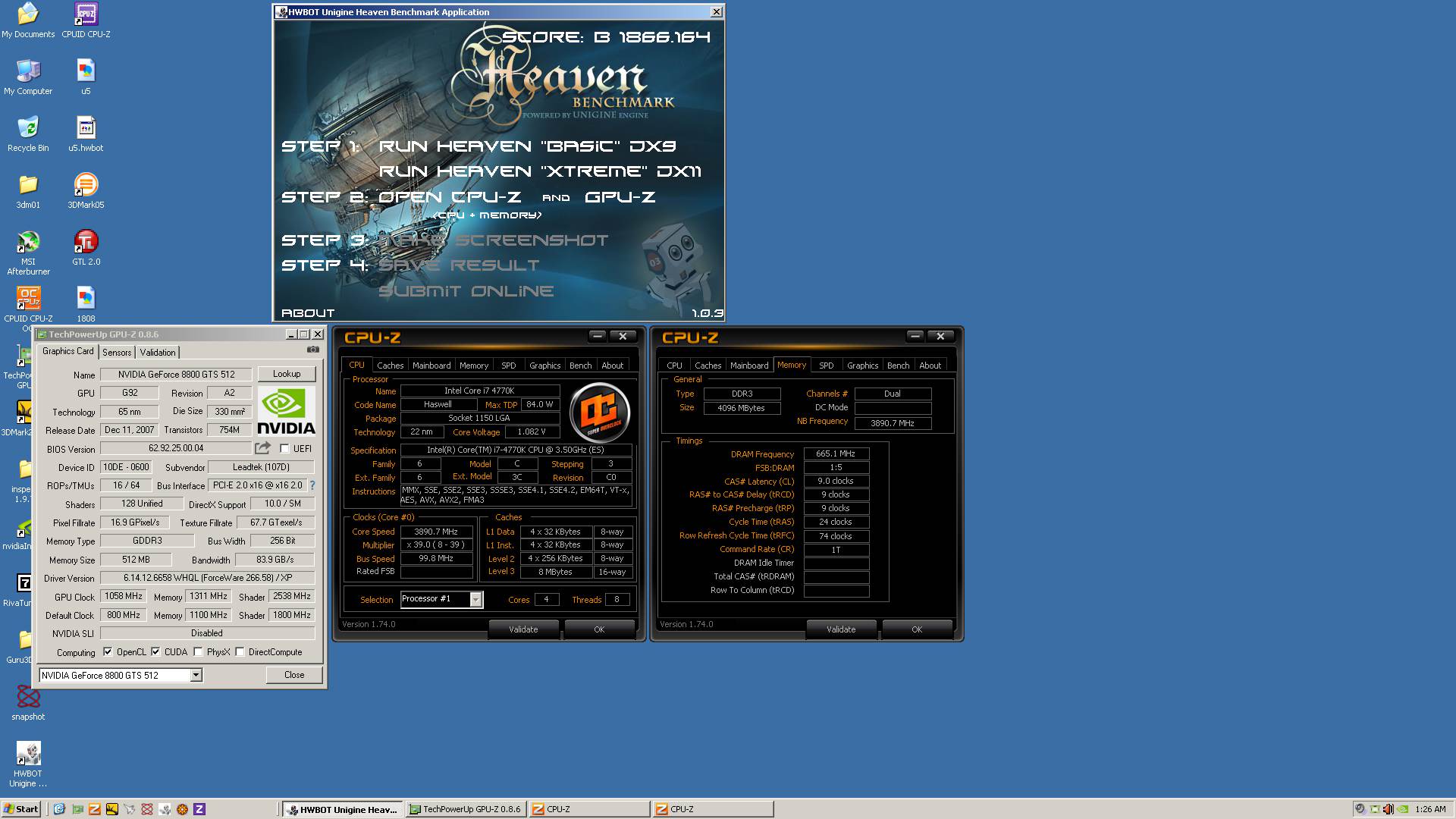1456x819 pixels.
Task: Toggle the OpenCL checkbox
Action: (x=108, y=651)
